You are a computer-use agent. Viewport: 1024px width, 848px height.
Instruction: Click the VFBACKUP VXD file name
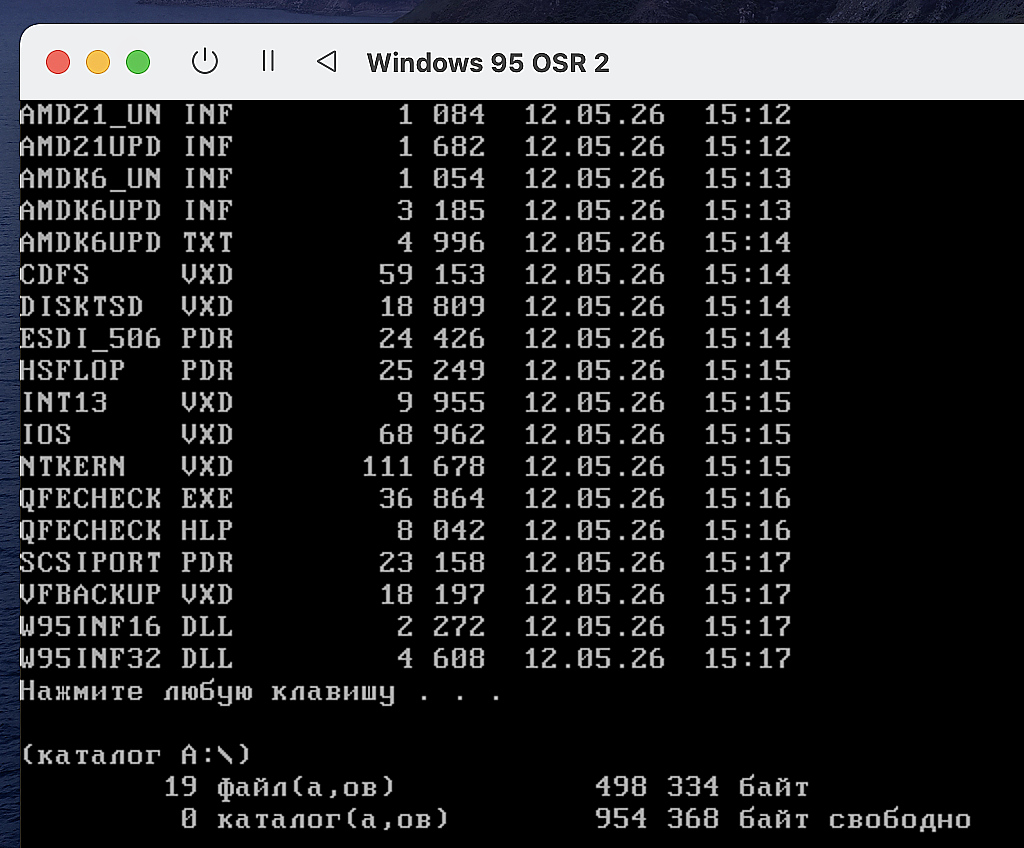pos(126,595)
